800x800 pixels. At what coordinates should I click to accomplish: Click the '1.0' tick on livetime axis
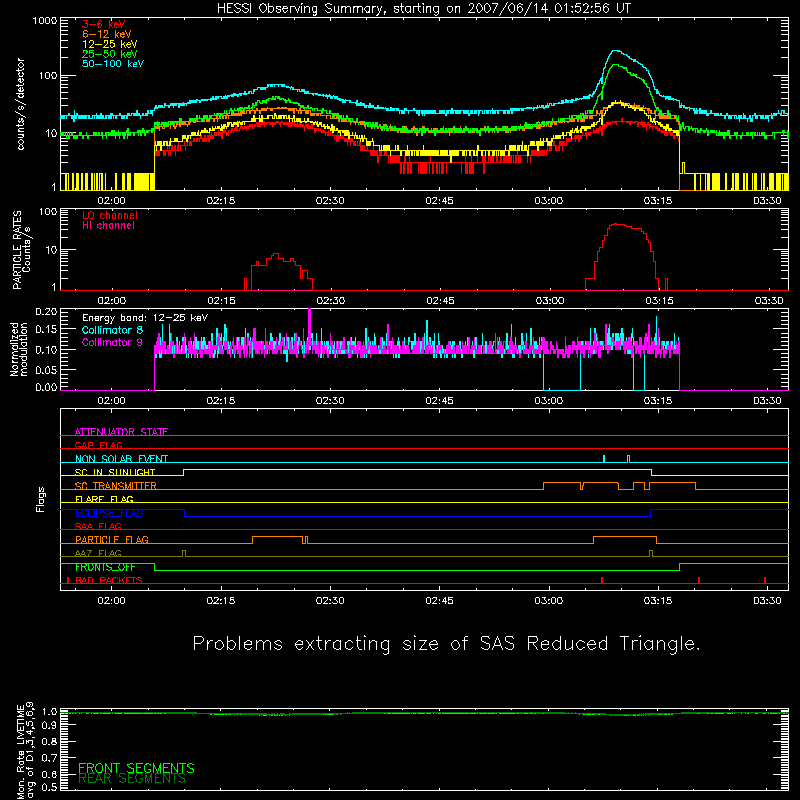click(49, 712)
